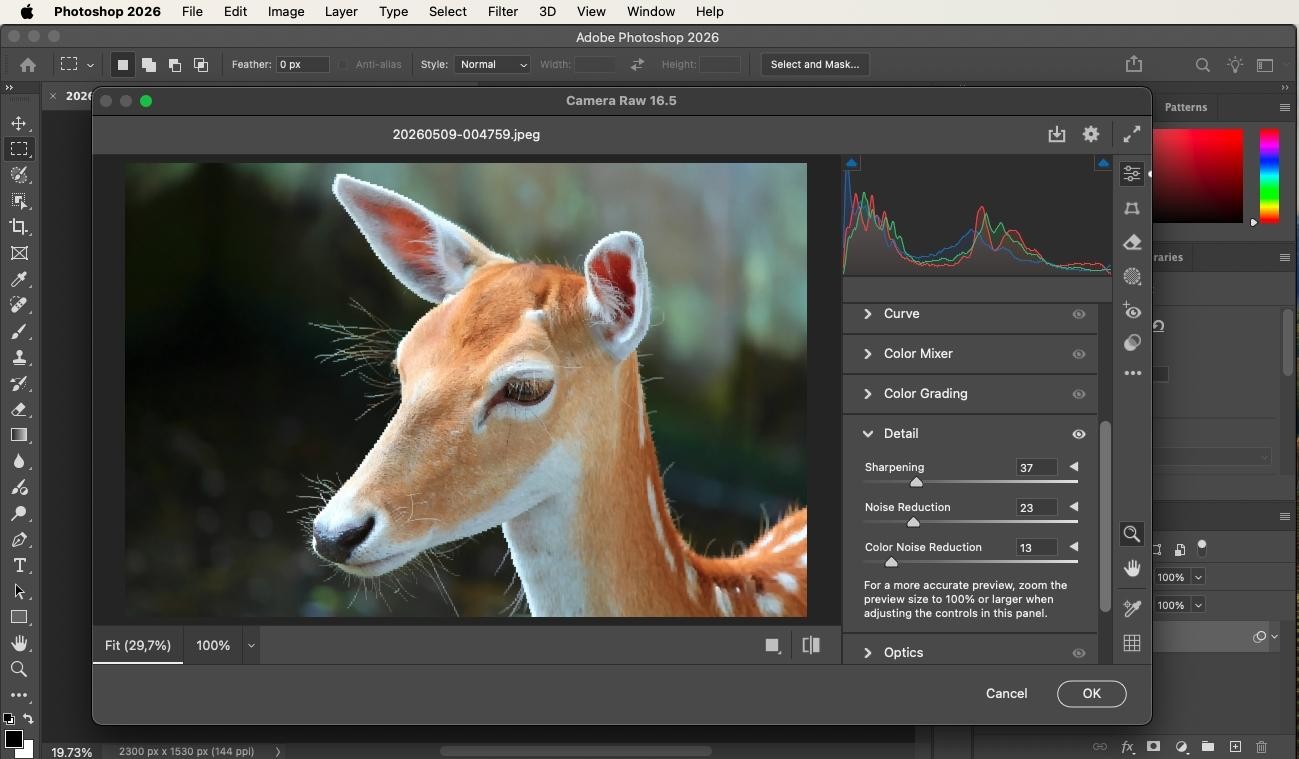The width and height of the screenshot is (1299, 759).
Task: Collapse the Detail section
Action: pos(867,434)
